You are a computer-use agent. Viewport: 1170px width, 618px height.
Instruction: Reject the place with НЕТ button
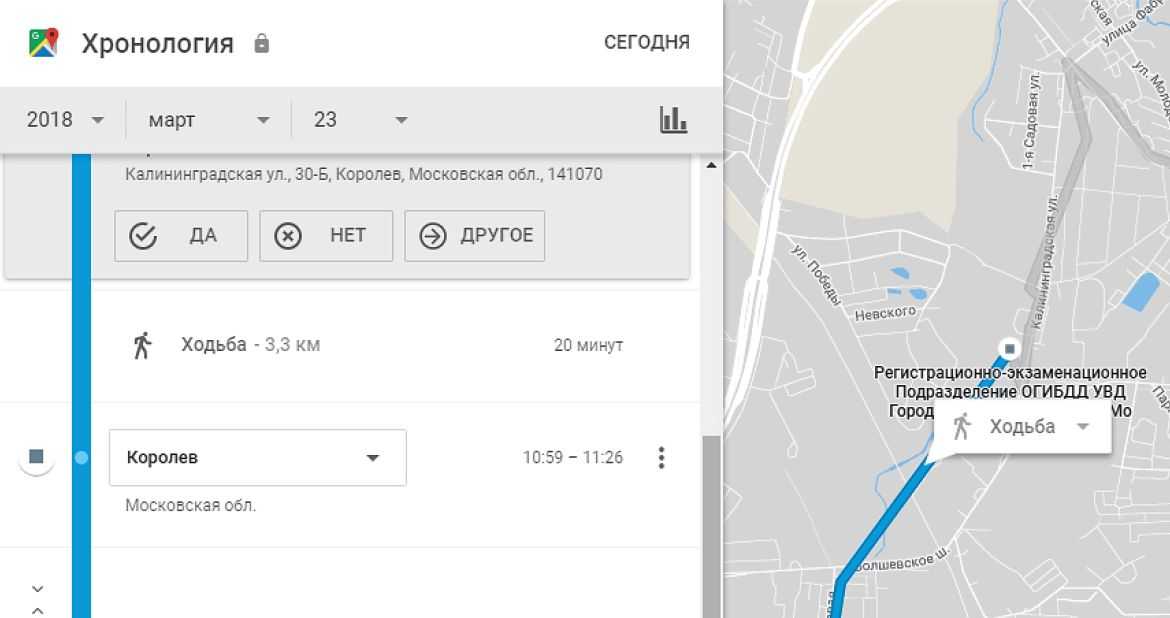tap(326, 236)
